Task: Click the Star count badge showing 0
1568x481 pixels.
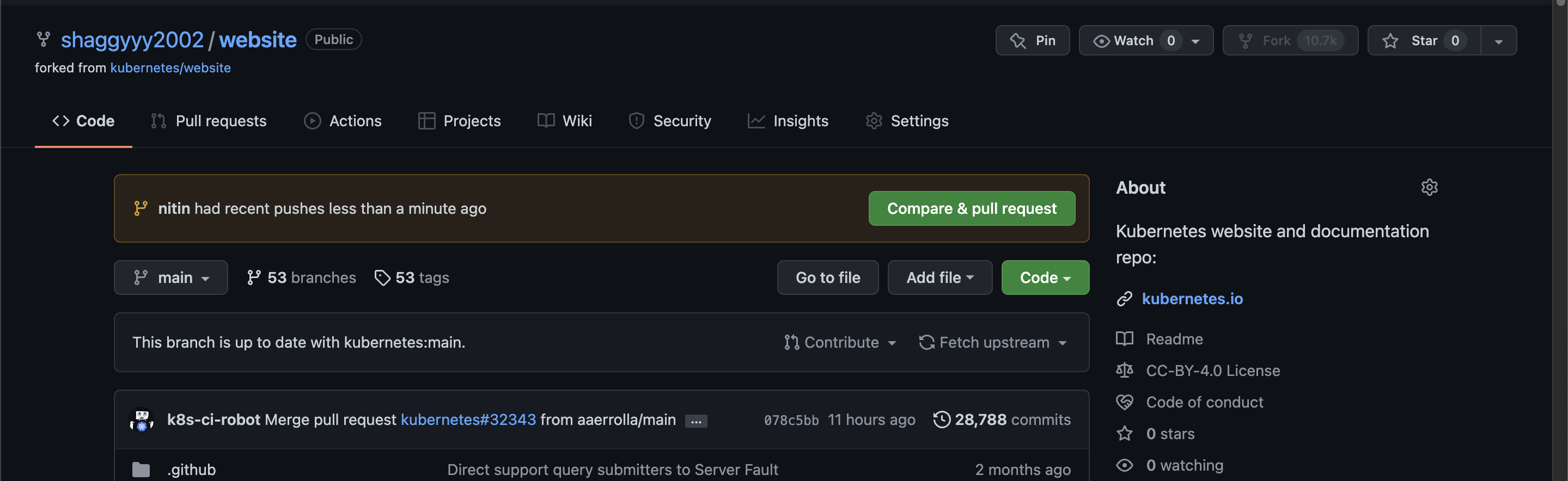Action: coord(1455,41)
